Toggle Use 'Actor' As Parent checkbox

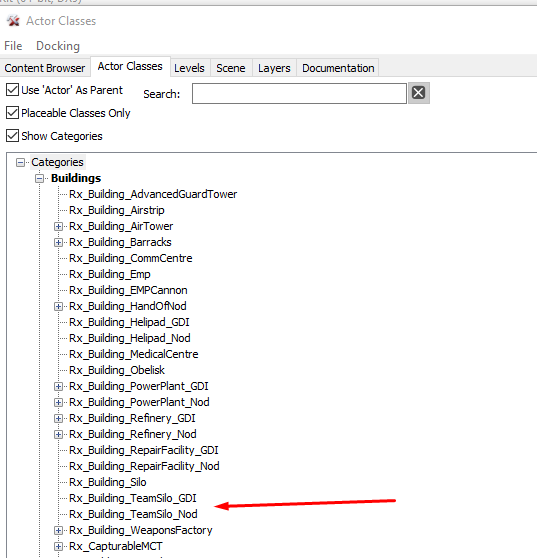(x=12, y=90)
